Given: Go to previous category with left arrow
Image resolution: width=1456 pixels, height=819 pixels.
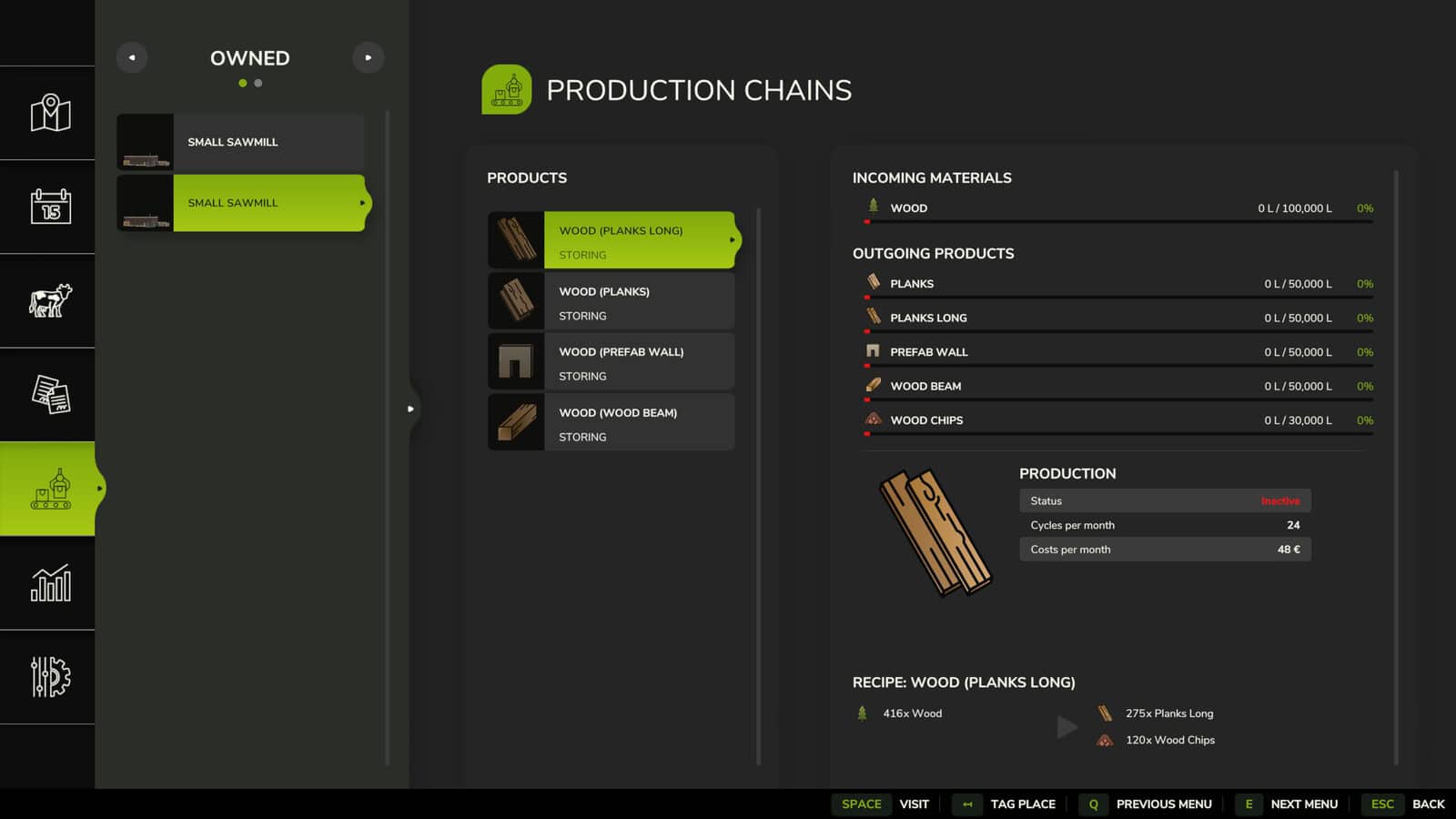Looking at the screenshot, I should (x=132, y=57).
